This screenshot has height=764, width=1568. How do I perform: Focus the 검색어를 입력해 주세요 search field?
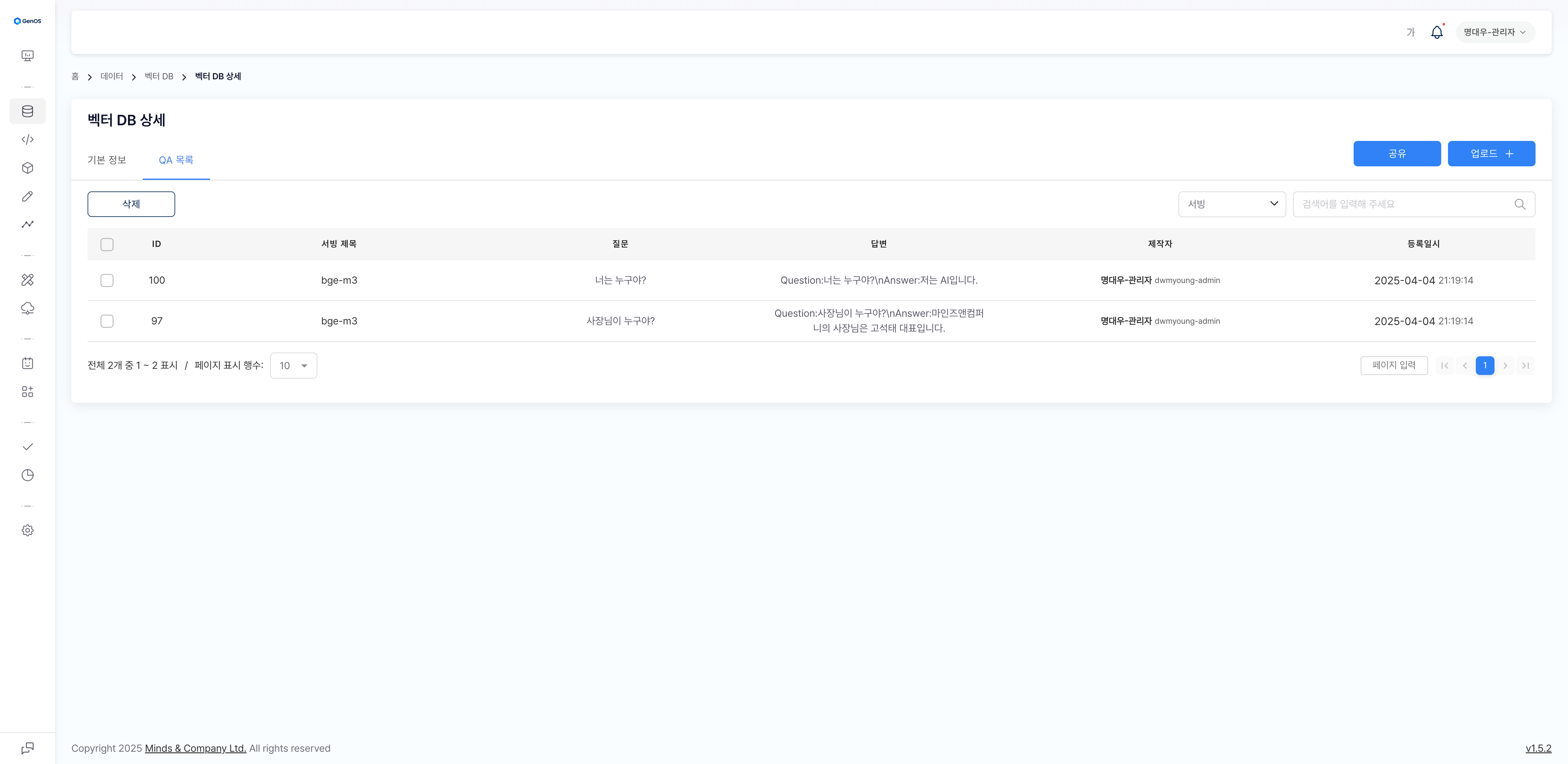coord(1400,205)
